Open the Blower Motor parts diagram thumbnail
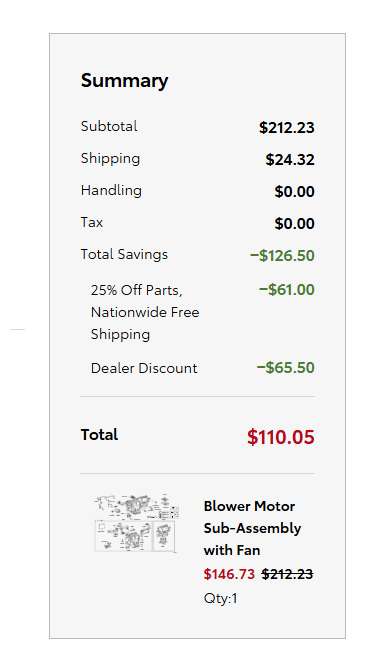384x668 pixels. point(136,524)
